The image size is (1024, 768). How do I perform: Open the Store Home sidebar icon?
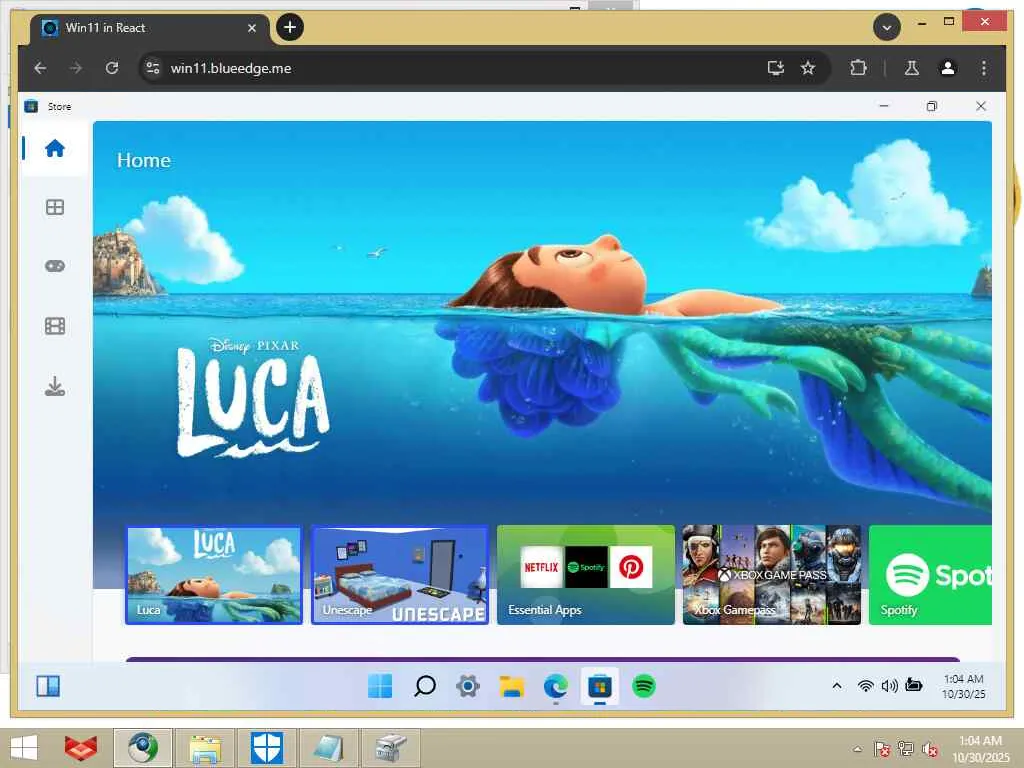[x=55, y=149]
